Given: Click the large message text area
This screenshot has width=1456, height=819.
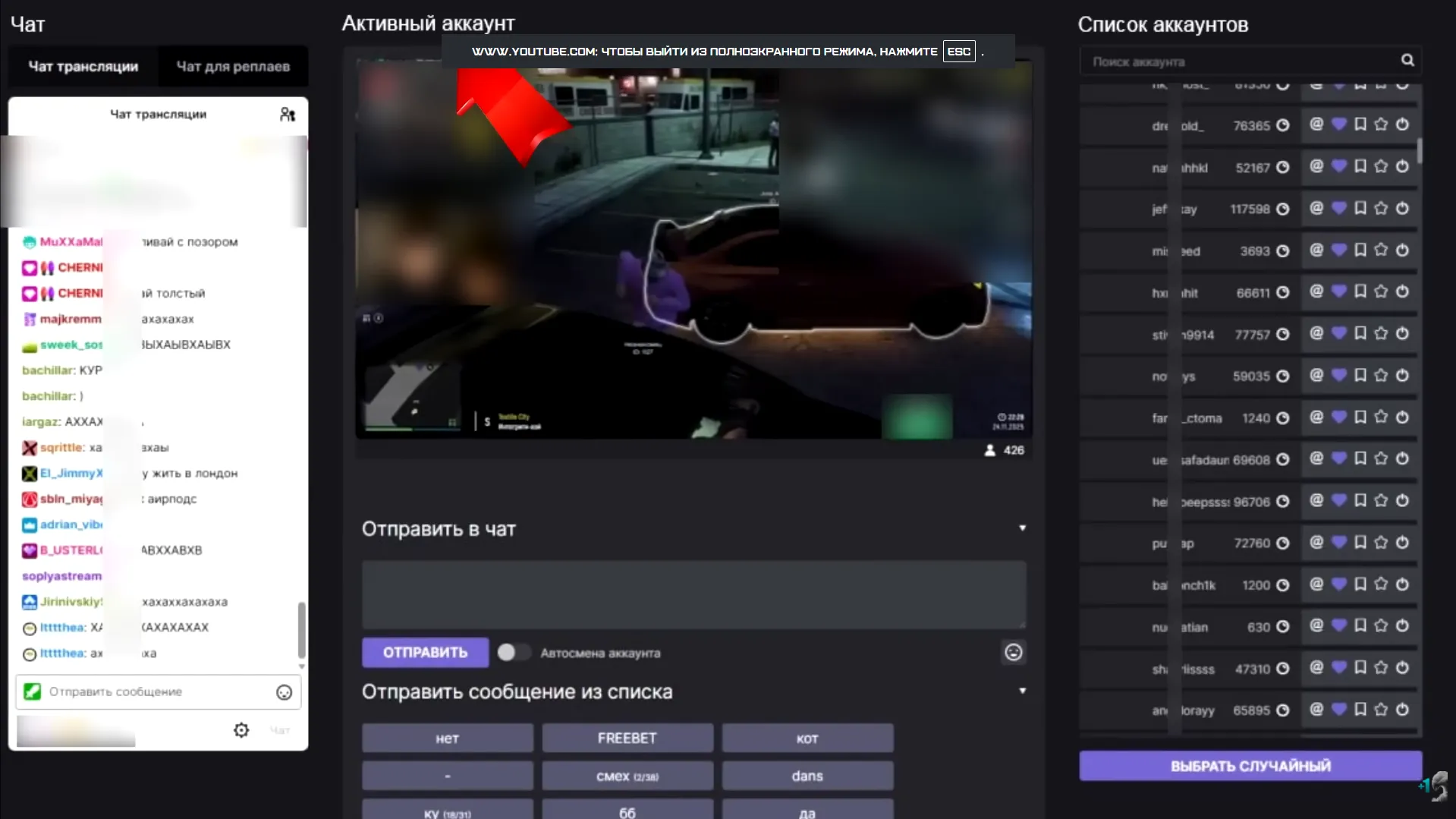Looking at the screenshot, I should pos(693,594).
